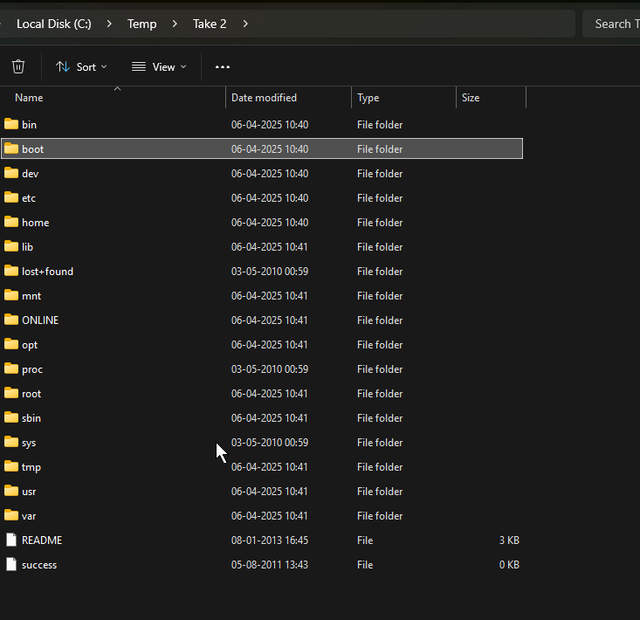Click the home folder name

tap(36, 222)
